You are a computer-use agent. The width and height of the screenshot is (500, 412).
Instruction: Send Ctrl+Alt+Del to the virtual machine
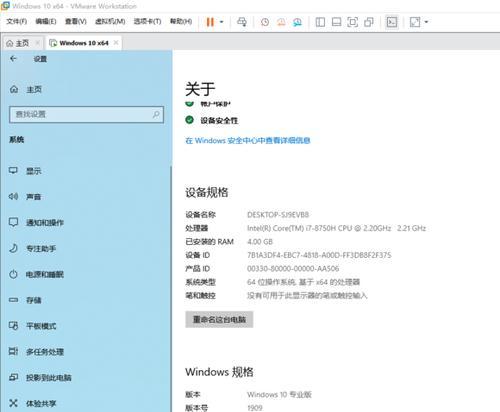(x=242, y=22)
